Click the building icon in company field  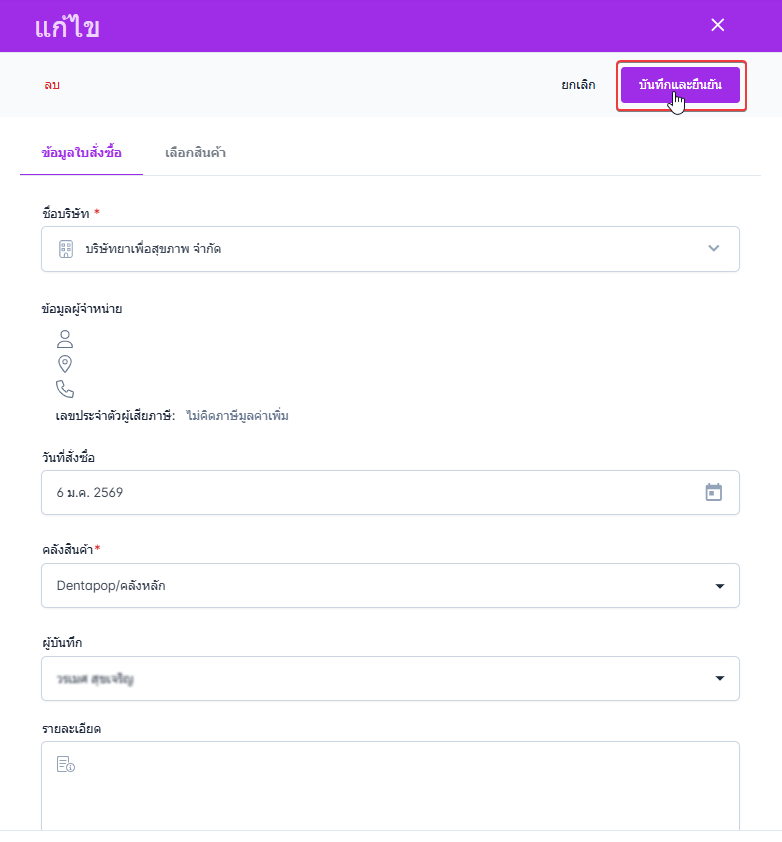click(x=66, y=249)
